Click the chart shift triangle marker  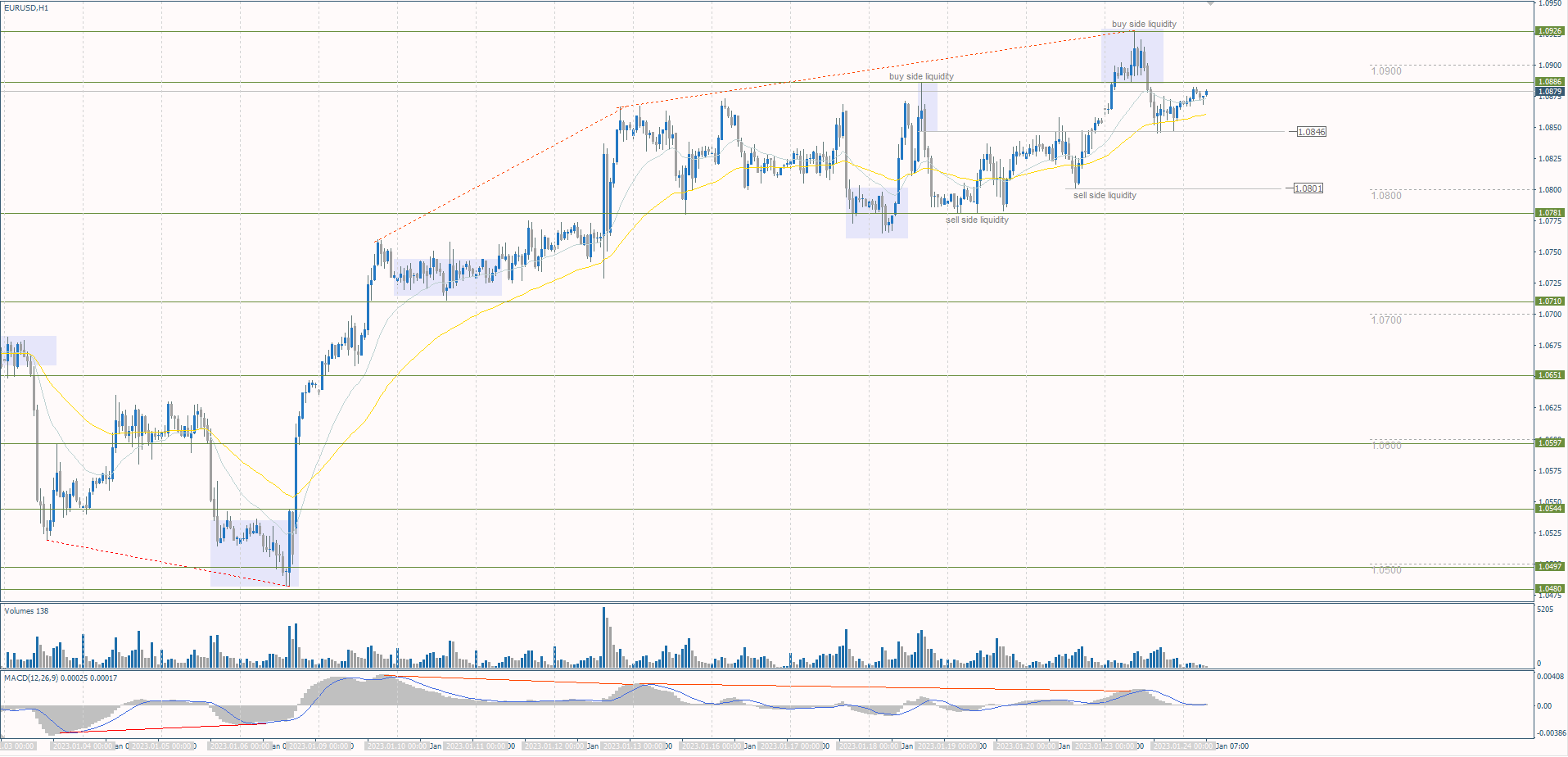(1210, 4)
